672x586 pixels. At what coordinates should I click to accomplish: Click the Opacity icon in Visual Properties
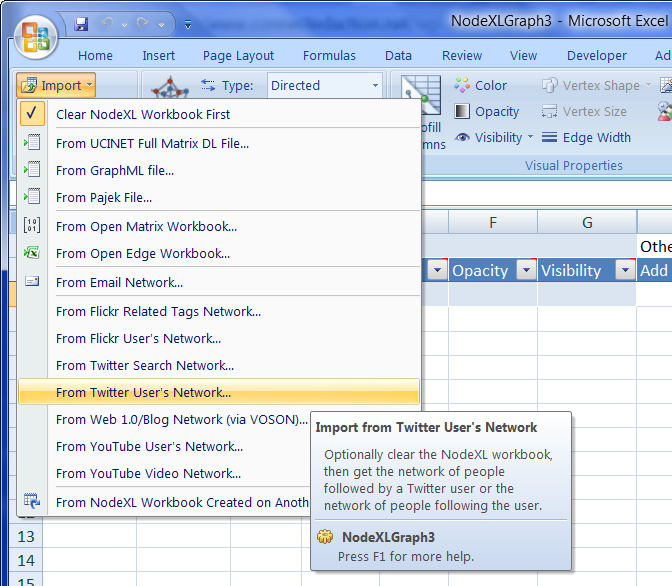(462, 112)
